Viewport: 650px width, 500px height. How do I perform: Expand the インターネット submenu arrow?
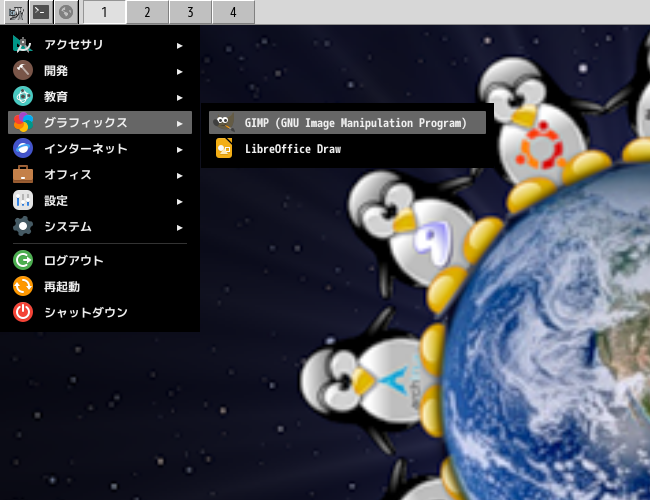(x=179, y=150)
